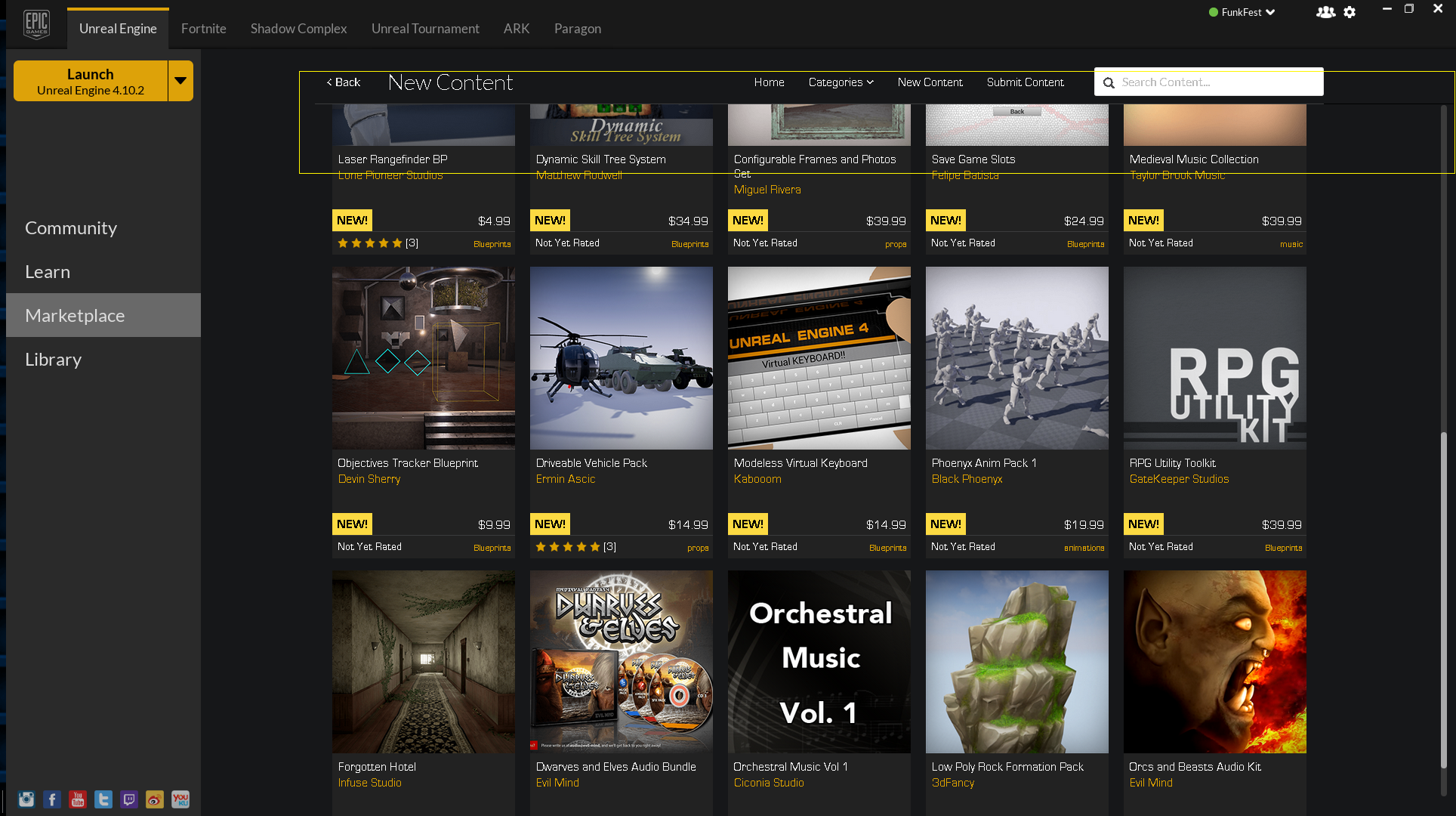Switch to the Shadow Complex tab
The image size is (1456, 816).
299,29
